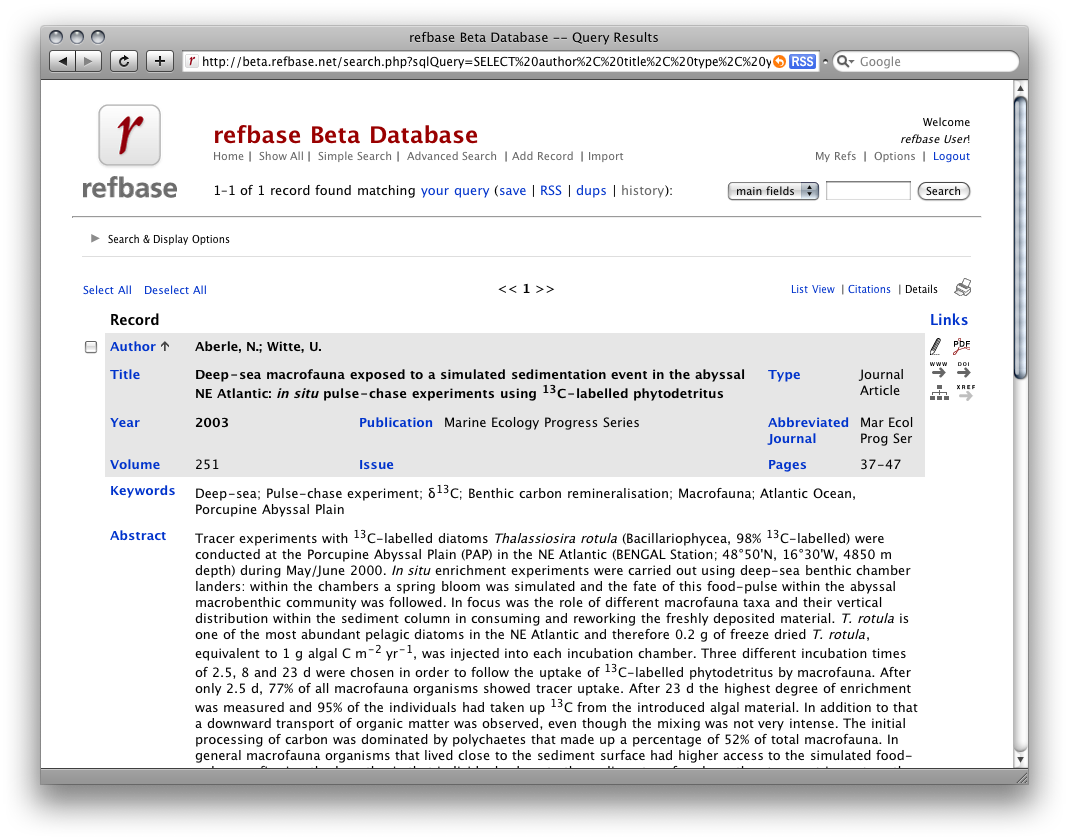Screen dimensions: 1069x840
Task: Go to previous page with << link
Action: 507,289
